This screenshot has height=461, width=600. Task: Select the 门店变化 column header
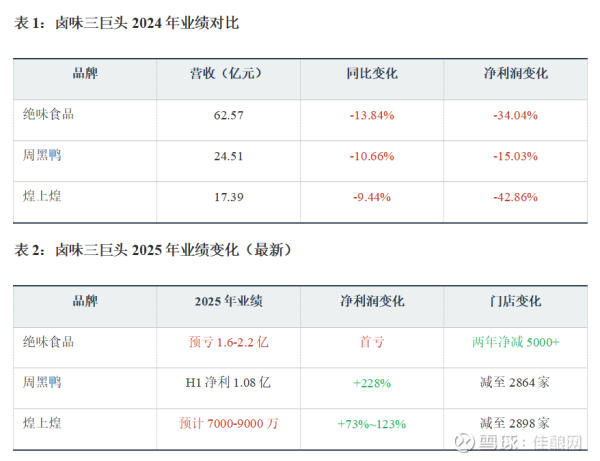(515, 300)
